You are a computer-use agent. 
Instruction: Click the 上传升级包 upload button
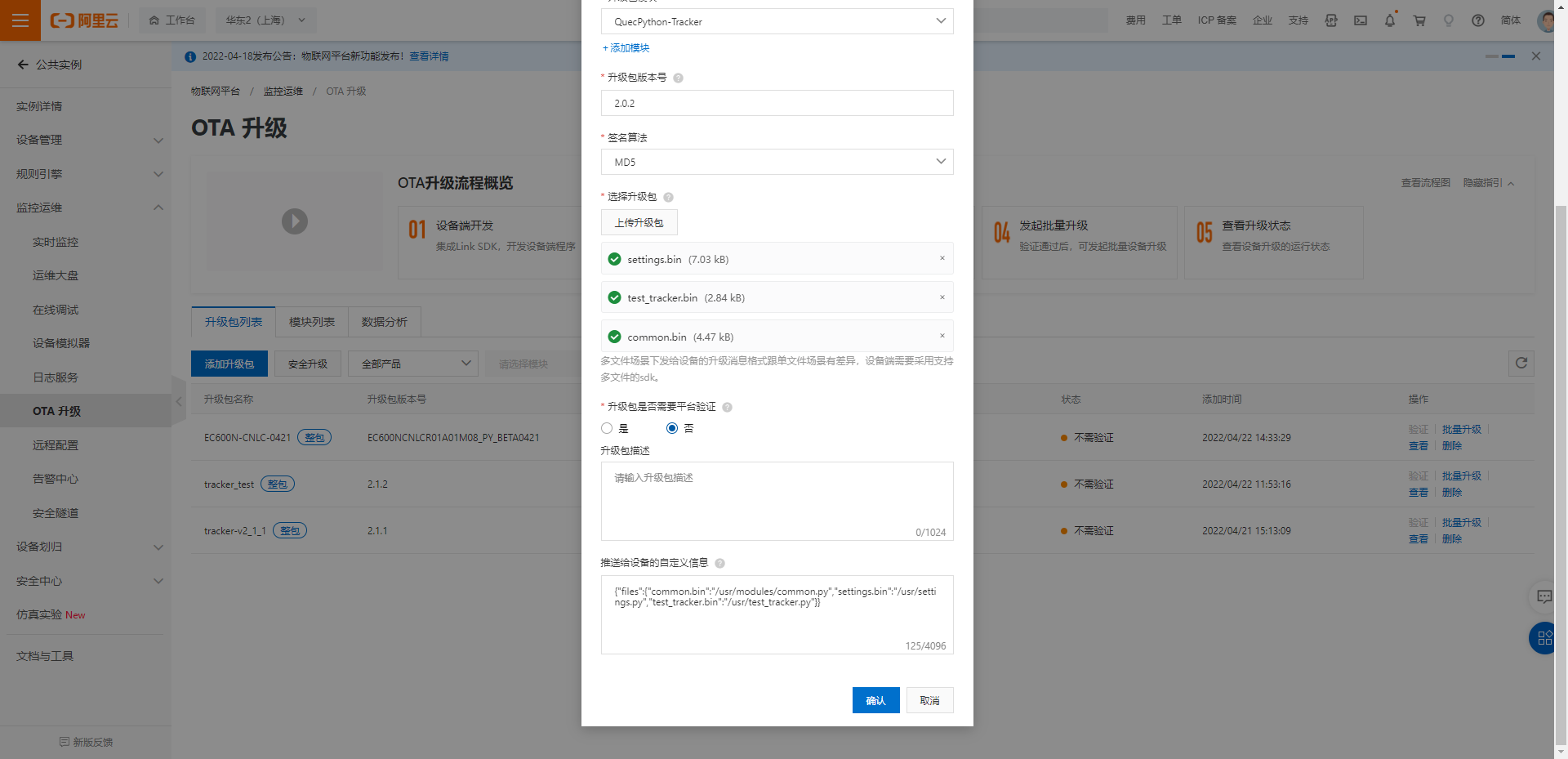[x=639, y=222]
